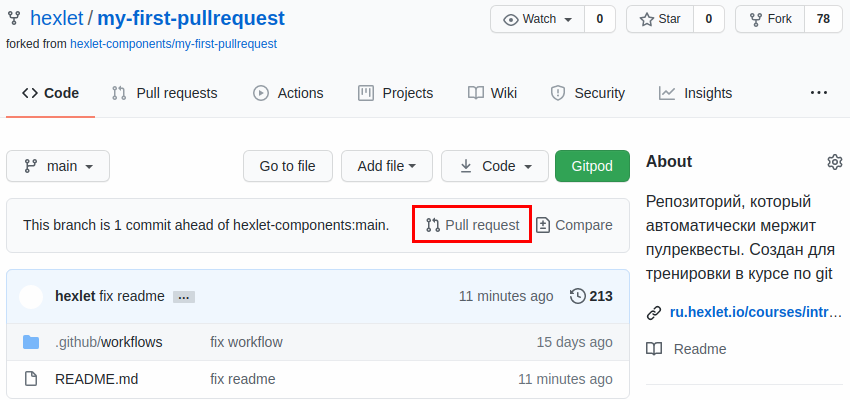Go to the Insights tab
Screen dimensions: 850x400
[x=695, y=93]
